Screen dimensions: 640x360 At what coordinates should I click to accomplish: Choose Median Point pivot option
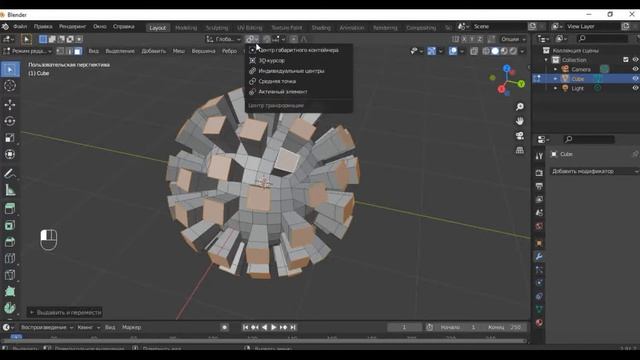[299, 81]
